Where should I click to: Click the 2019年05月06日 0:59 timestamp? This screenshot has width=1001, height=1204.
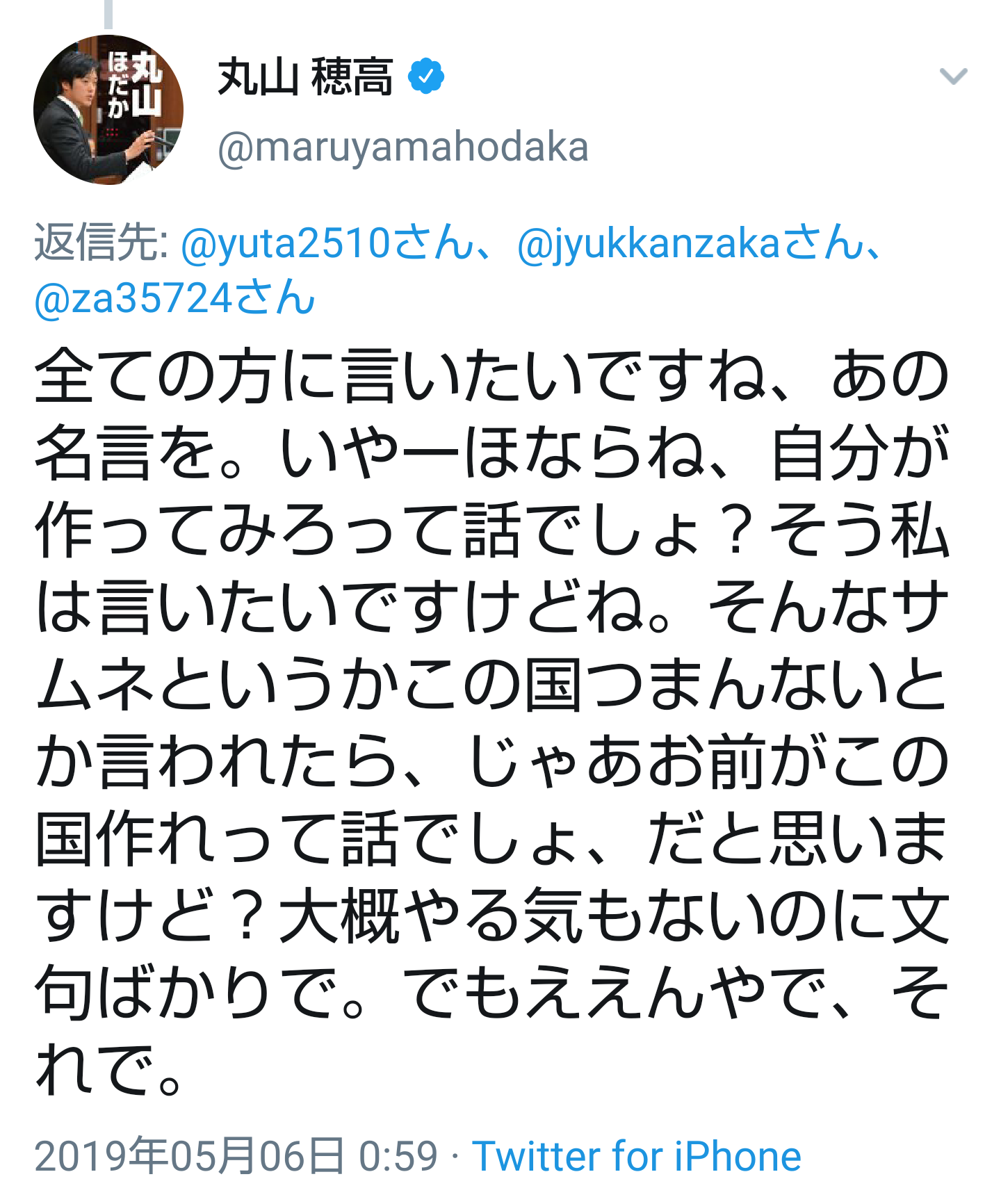click(236, 1156)
